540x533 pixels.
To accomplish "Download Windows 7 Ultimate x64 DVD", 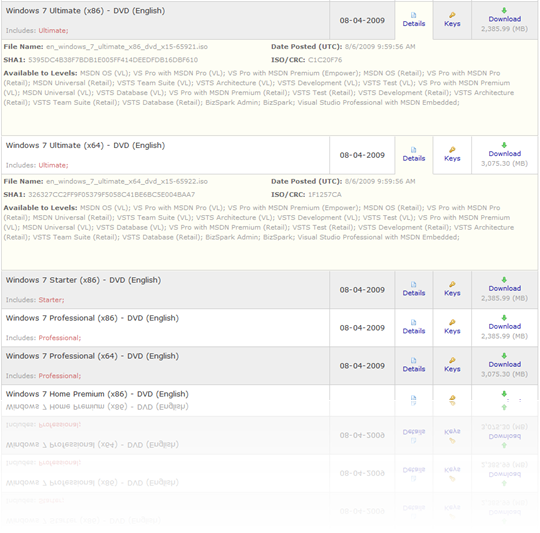I will coord(504,150).
